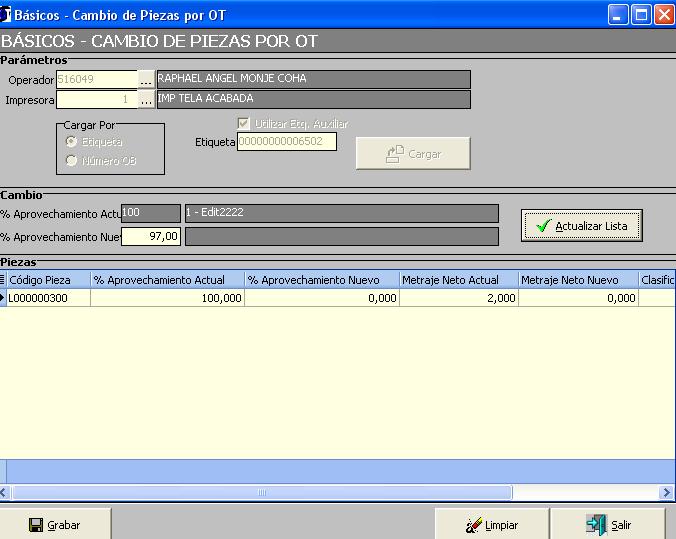Click Metraje Neto Actual column header
The height and width of the screenshot is (539, 676).
click(x=458, y=280)
